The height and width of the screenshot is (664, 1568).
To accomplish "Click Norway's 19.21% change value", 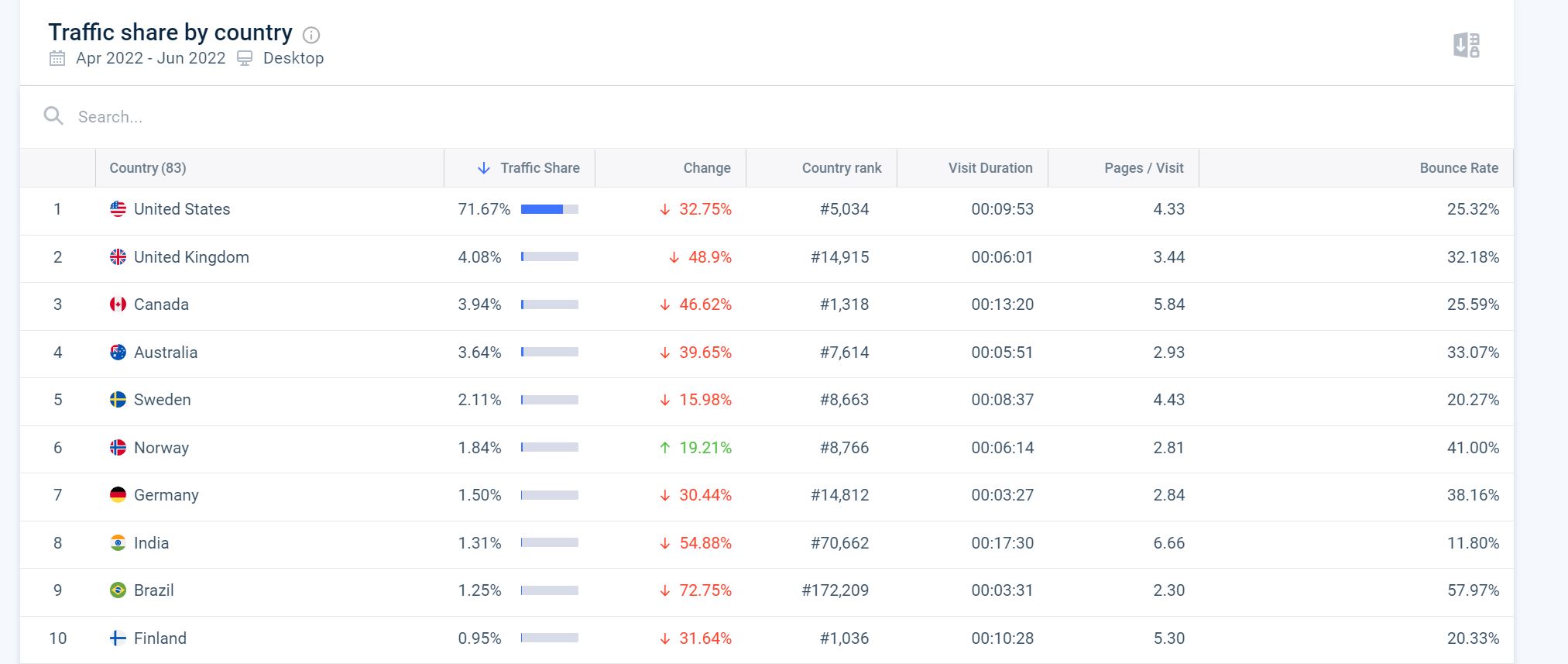I will click(705, 448).
